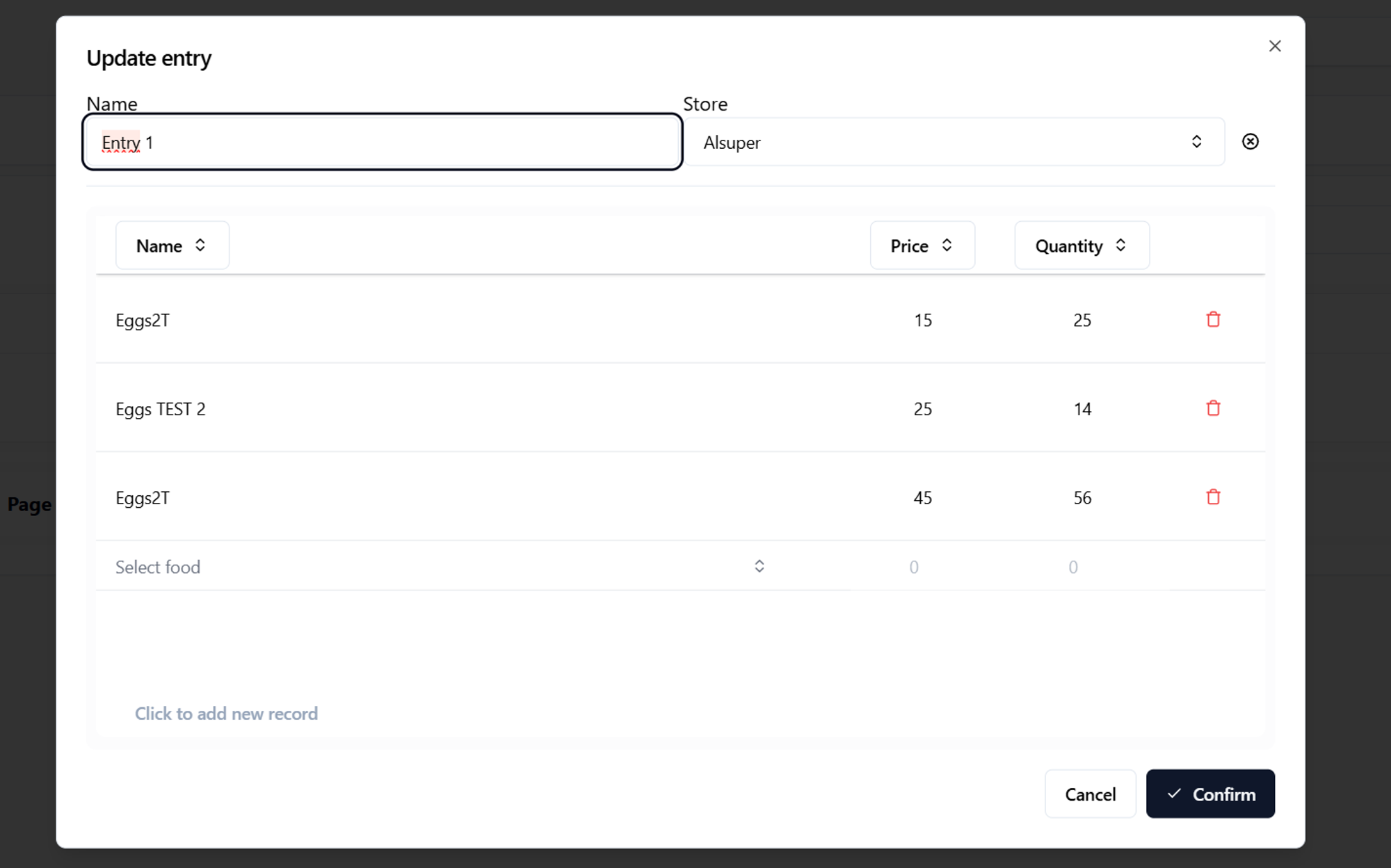Click to add new record

(226, 713)
